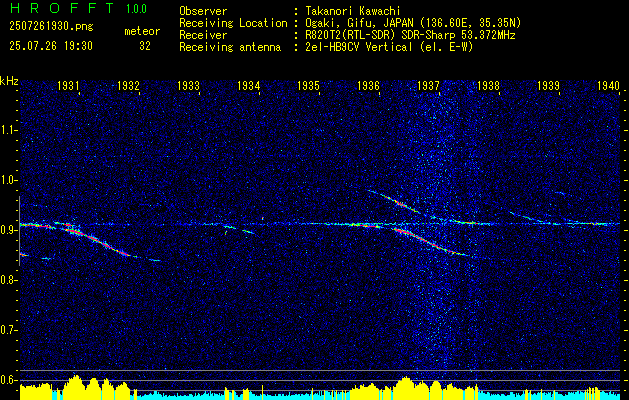Click the 1933 time marker
Screen dimensions: 629x400
[x=189, y=86]
